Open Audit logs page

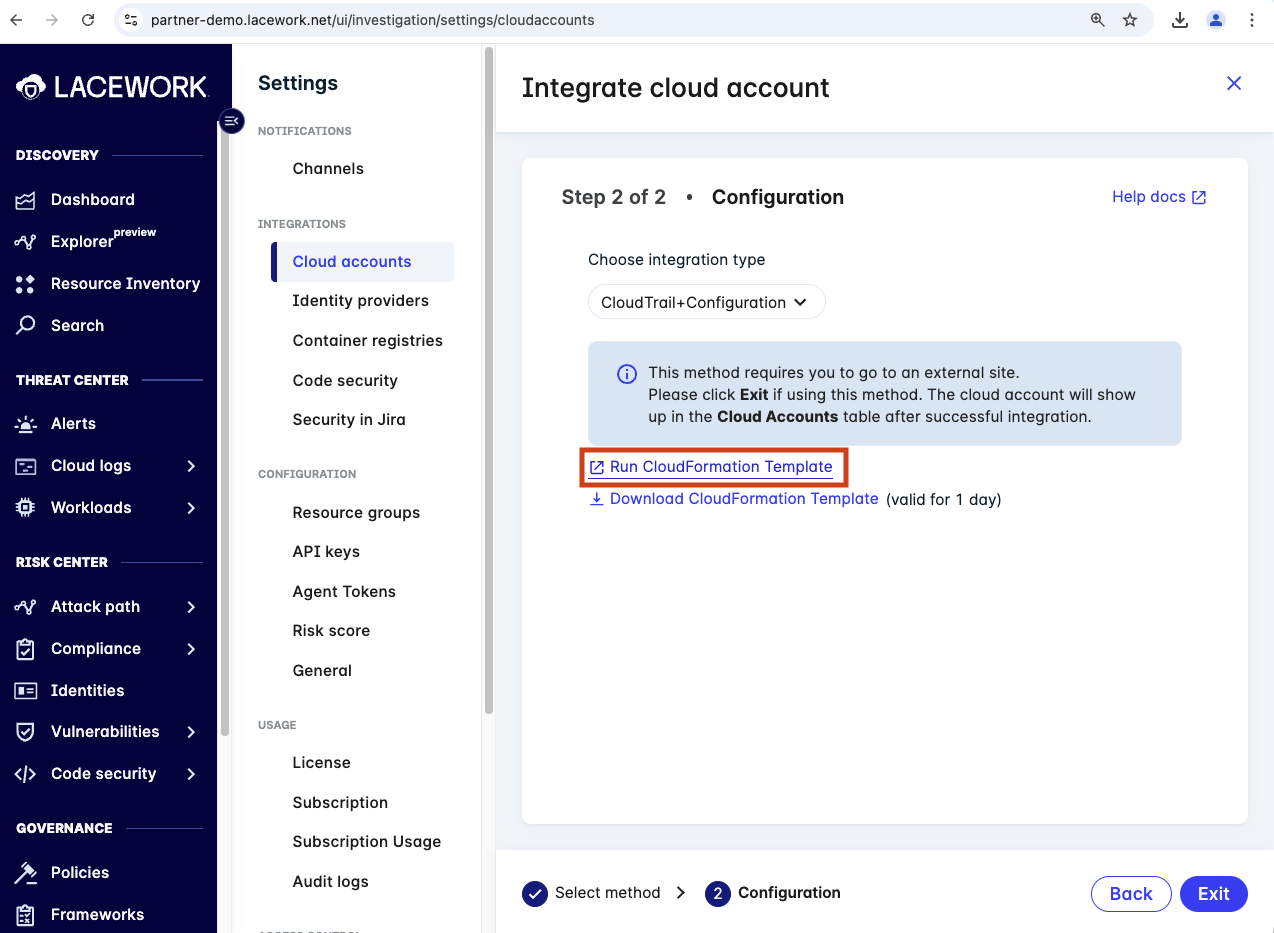pyautogui.click(x=330, y=882)
